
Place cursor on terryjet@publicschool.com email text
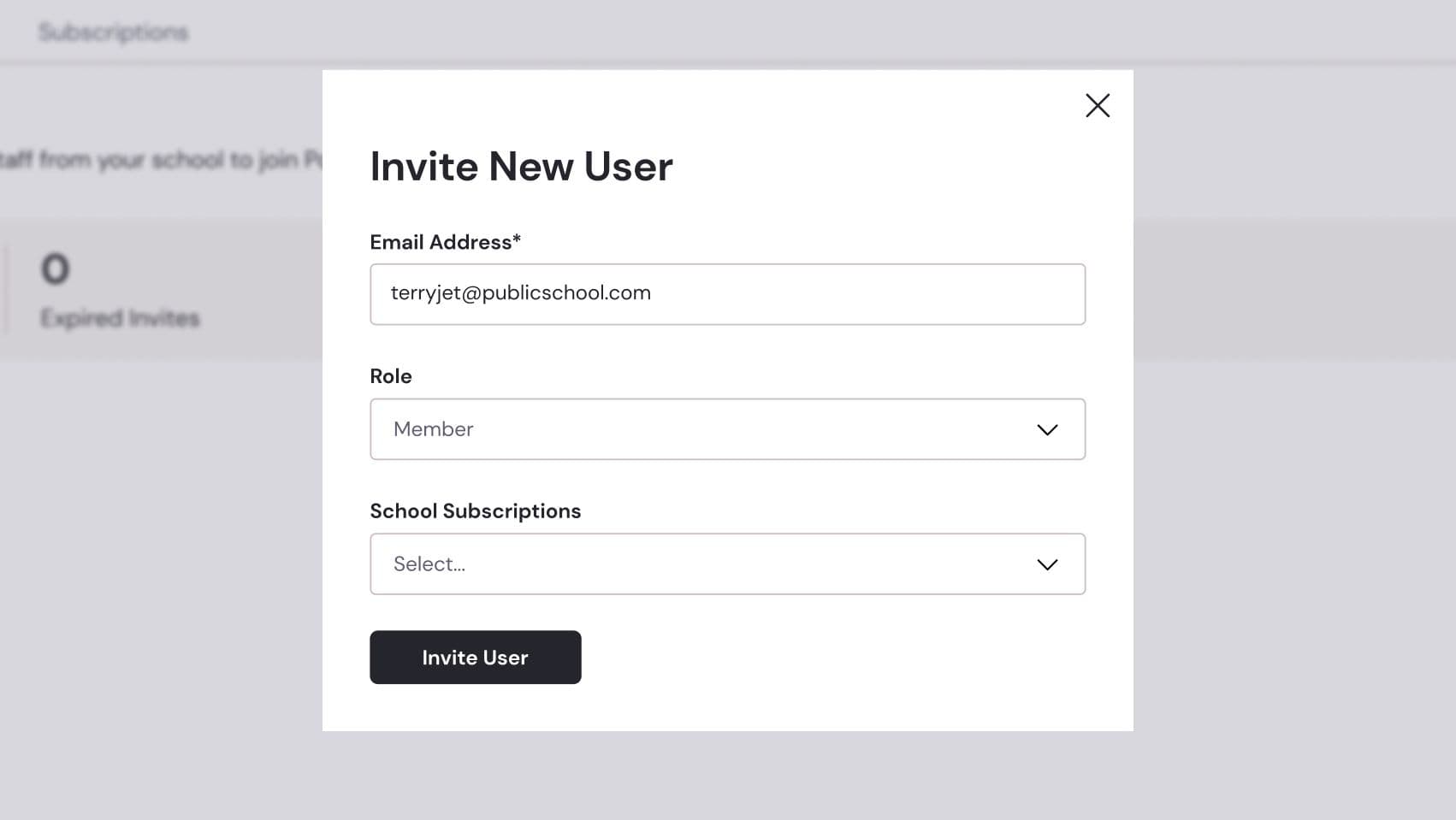click(x=520, y=293)
